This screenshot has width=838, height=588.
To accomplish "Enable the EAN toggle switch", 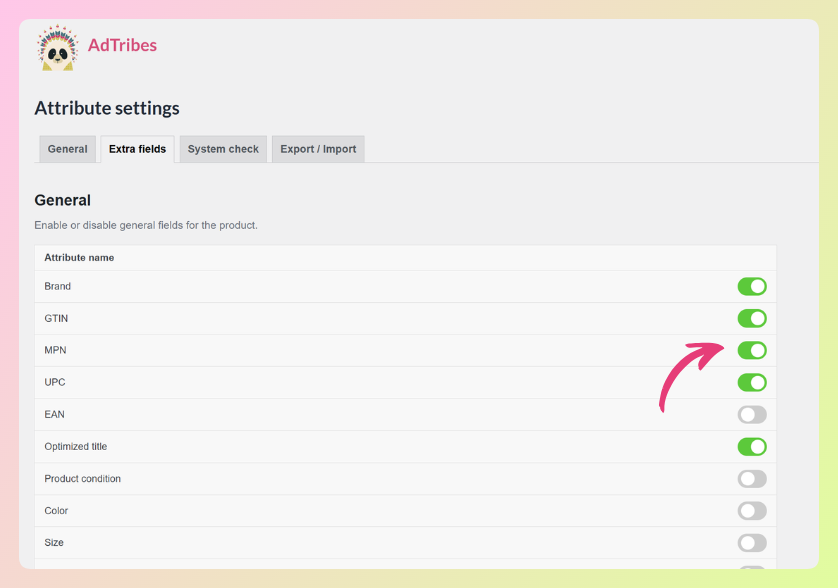I will point(752,415).
